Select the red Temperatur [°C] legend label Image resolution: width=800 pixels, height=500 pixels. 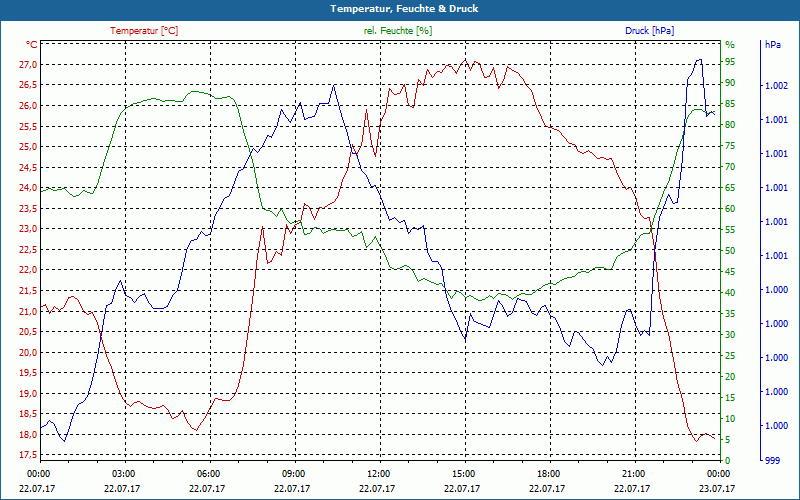point(144,31)
